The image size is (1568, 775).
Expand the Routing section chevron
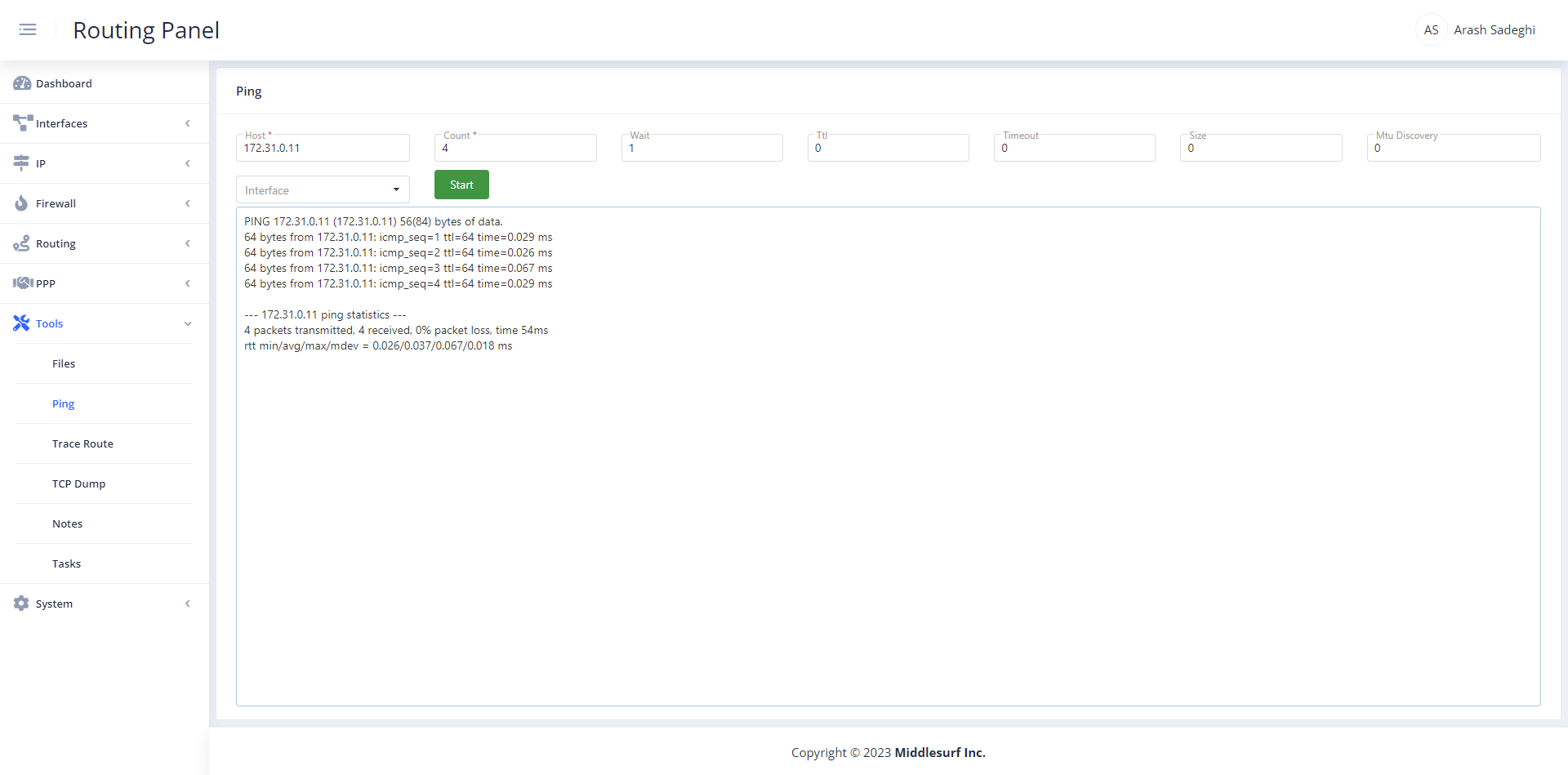coord(189,243)
